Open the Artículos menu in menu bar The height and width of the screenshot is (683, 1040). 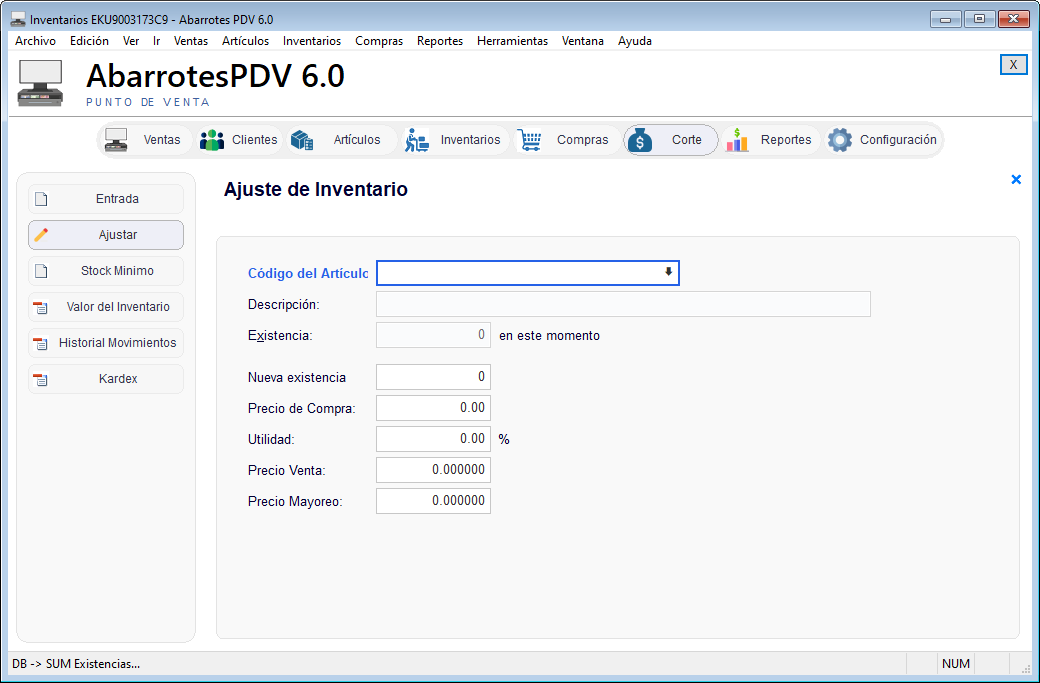245,41
